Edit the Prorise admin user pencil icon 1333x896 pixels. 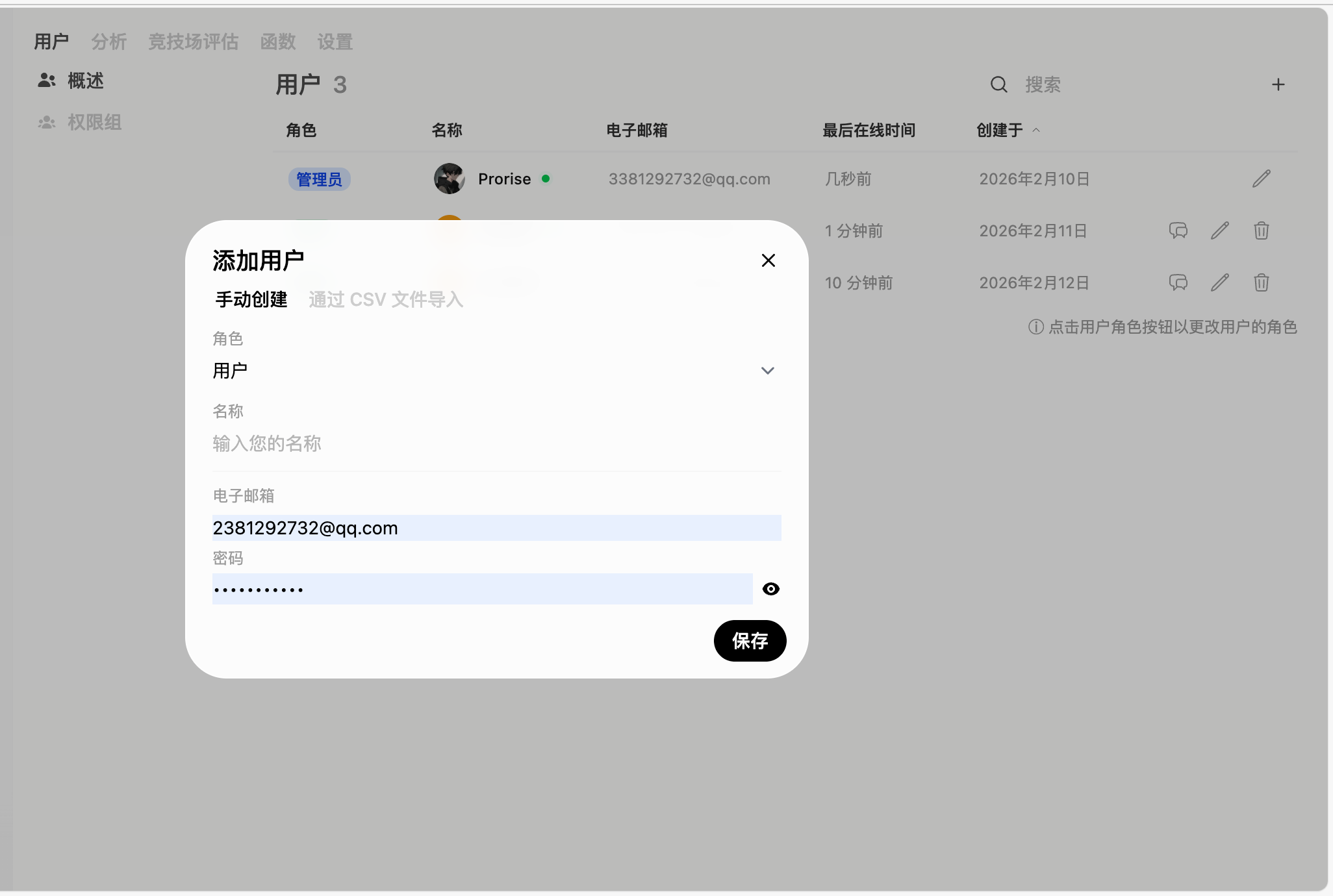coord(1261,179)
